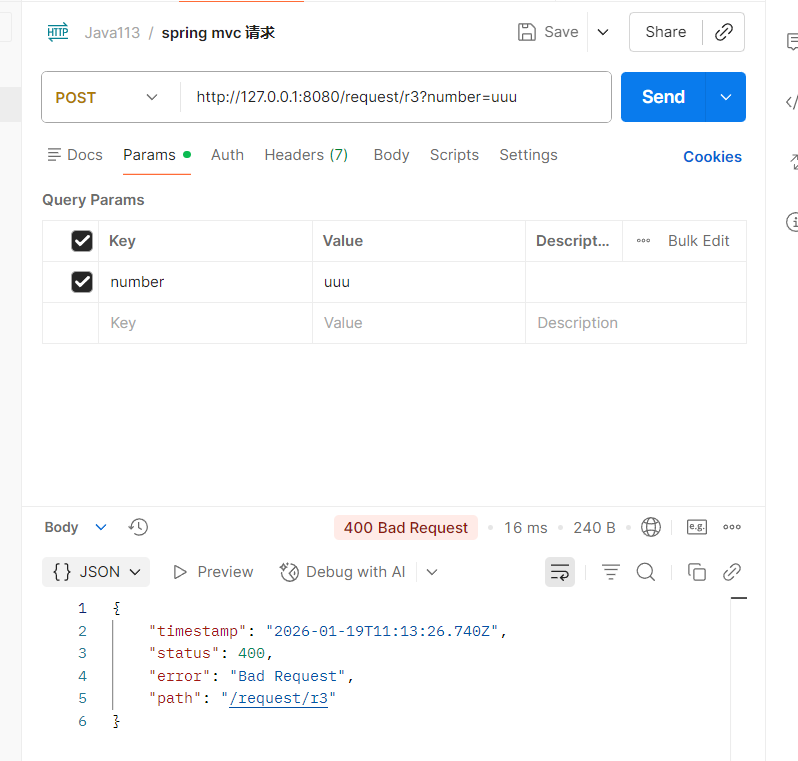Click the 16 ms response time
Screen dimensions: 798x761
click(526, 527)
